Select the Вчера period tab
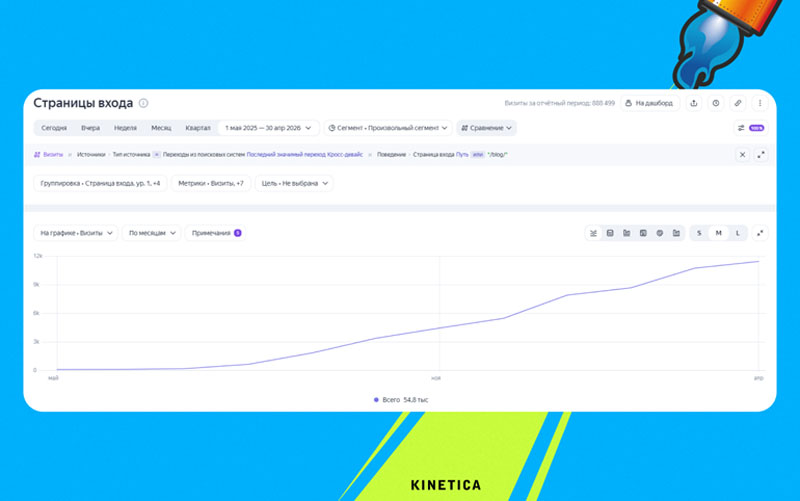The width and height of the screenshot is (800, 501). point(90,128)
